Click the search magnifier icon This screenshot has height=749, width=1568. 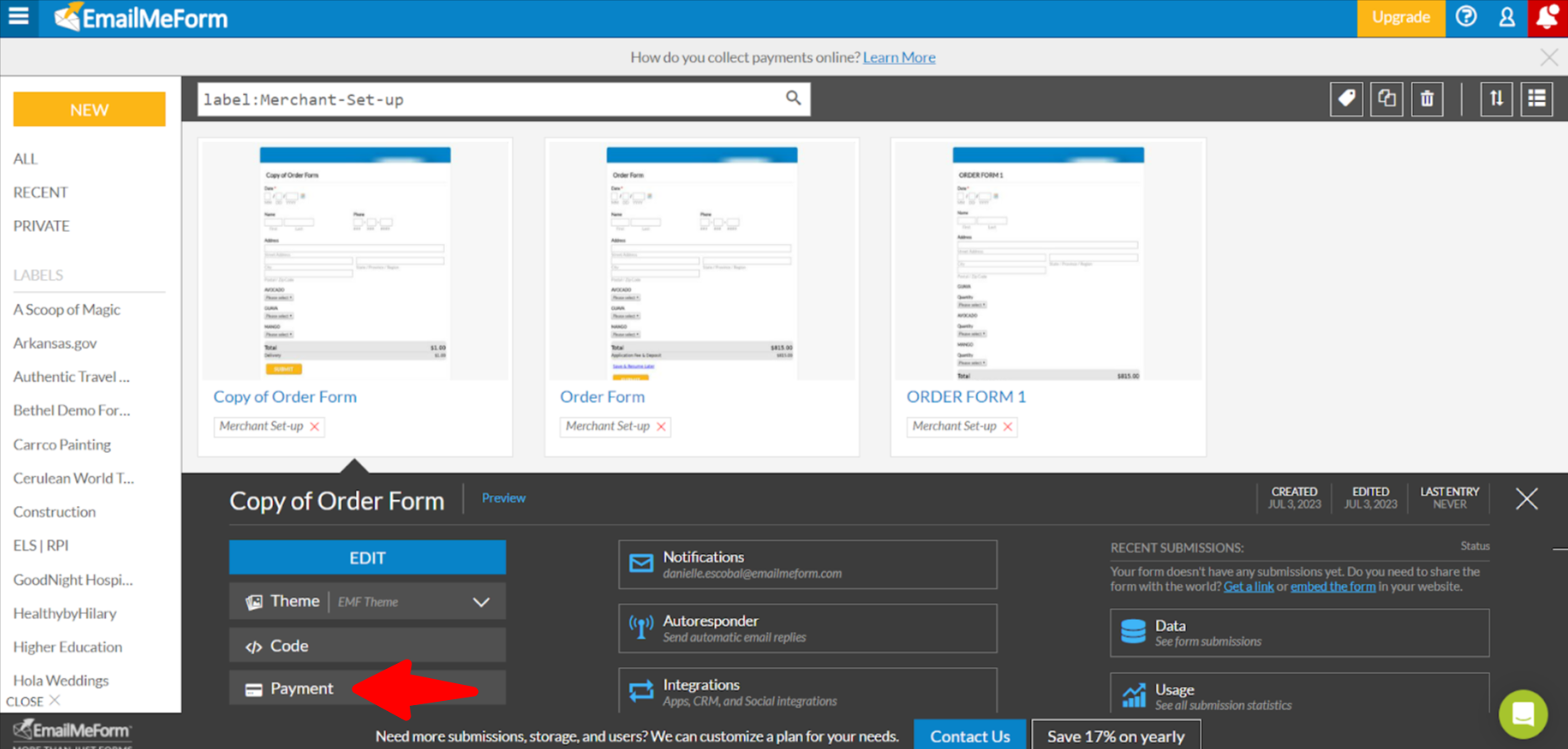tap(793, 99)
